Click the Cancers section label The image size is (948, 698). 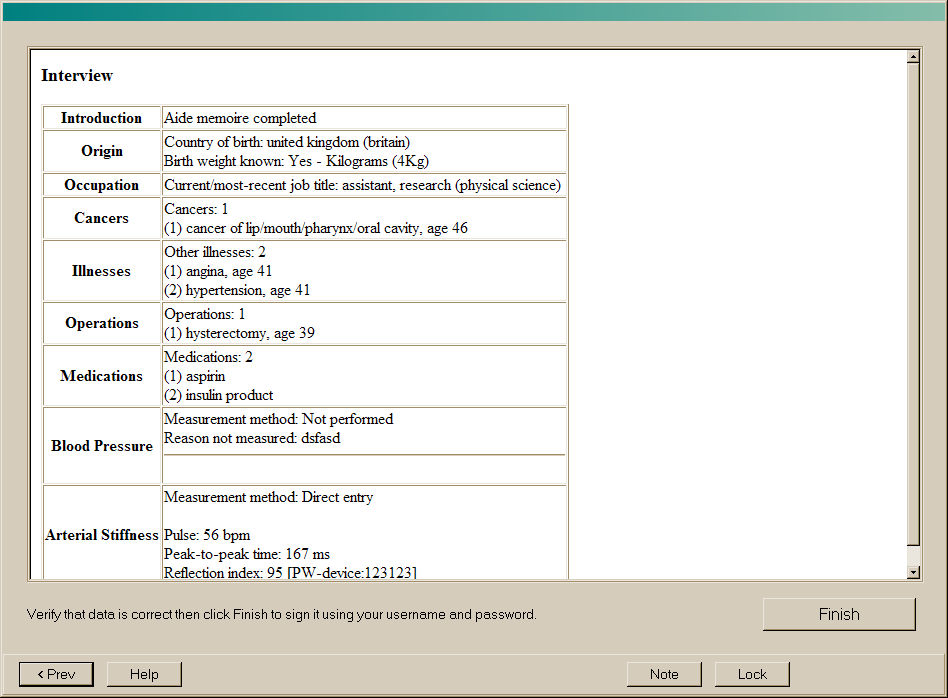(102, 218)
